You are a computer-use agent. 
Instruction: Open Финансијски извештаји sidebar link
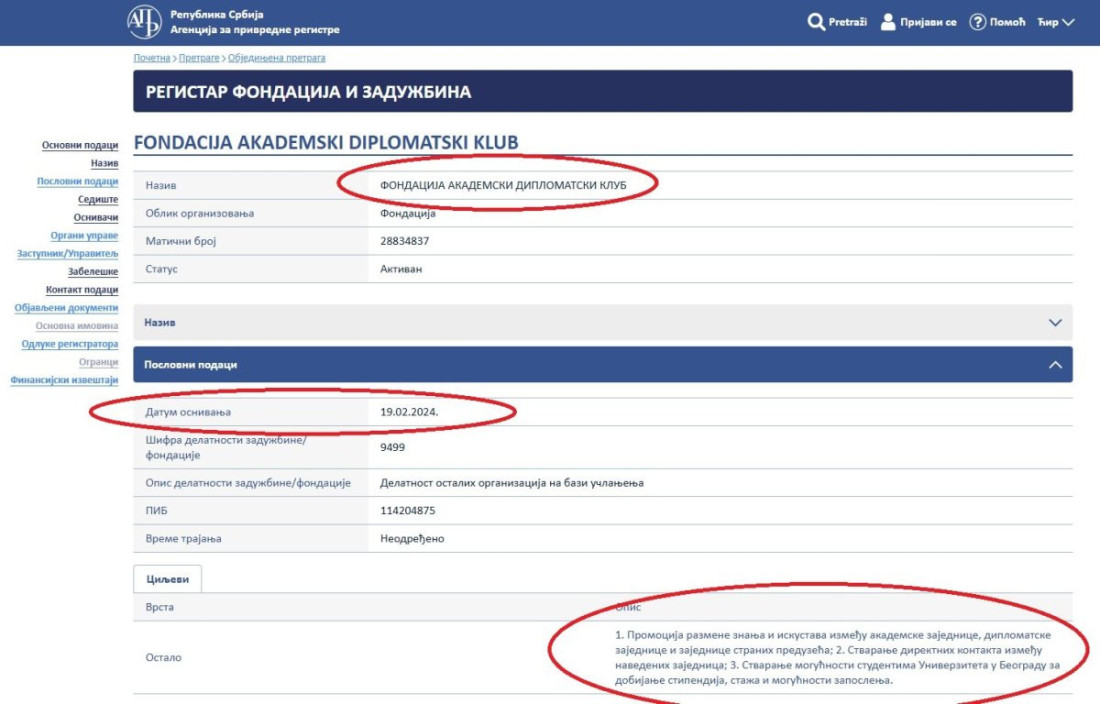(x=64, y=380)
